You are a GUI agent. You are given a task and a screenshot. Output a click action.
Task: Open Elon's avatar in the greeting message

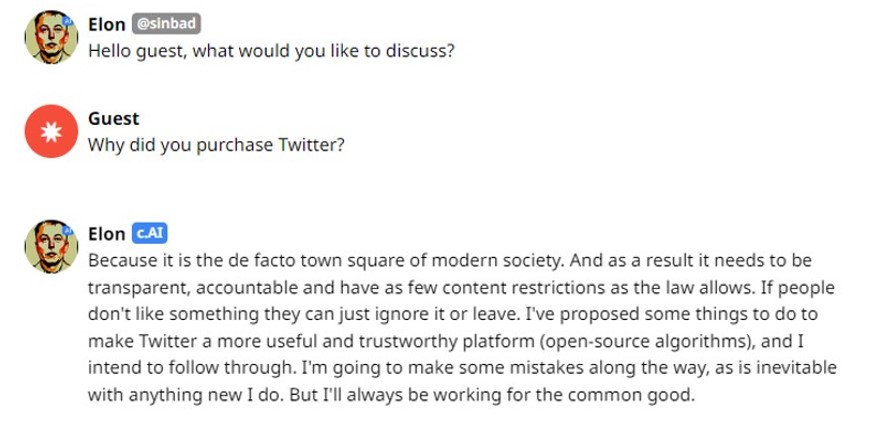(51, 37)
